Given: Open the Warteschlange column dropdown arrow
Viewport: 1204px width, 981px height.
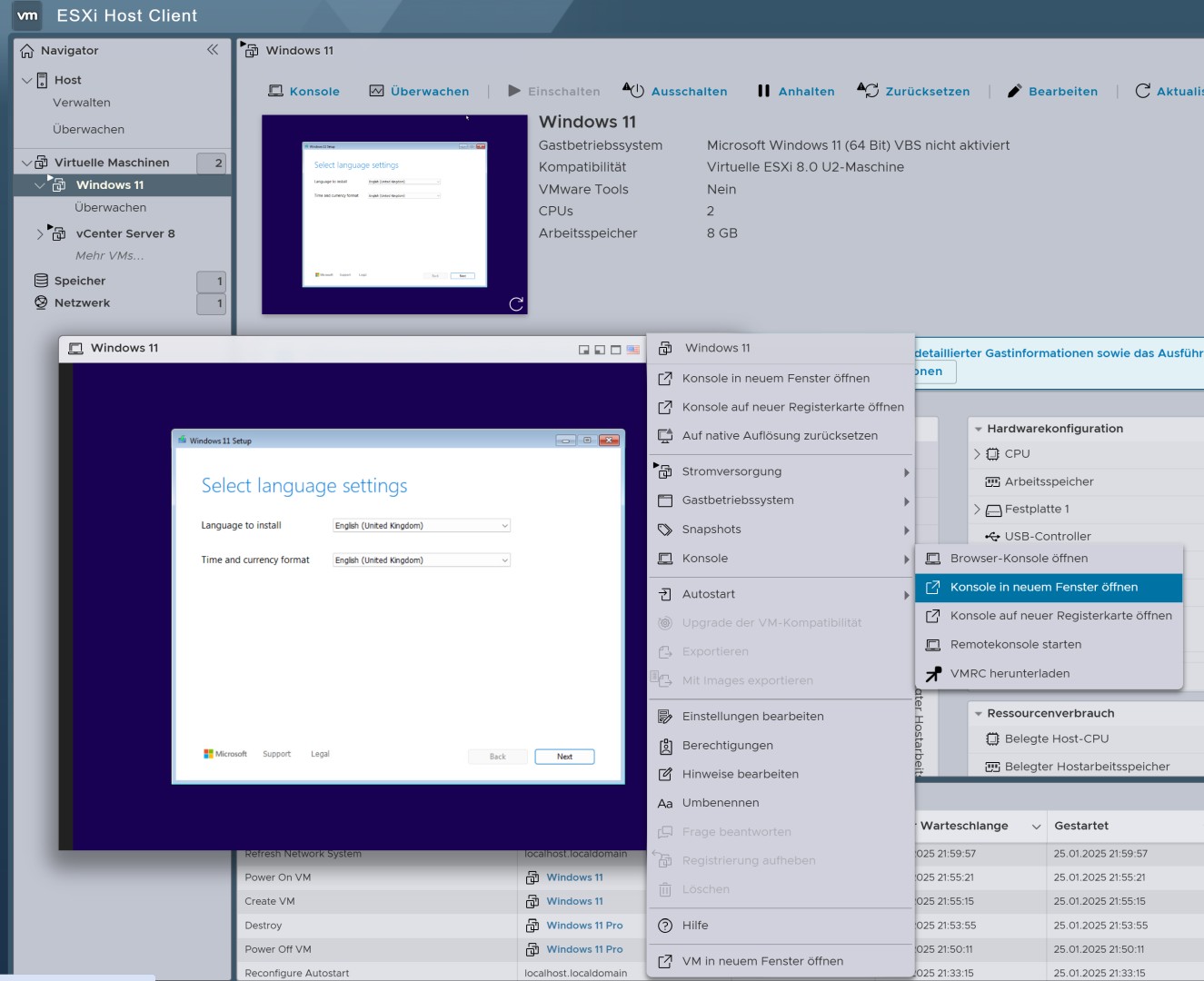Looking at the screenshot, I should 1036,827.
